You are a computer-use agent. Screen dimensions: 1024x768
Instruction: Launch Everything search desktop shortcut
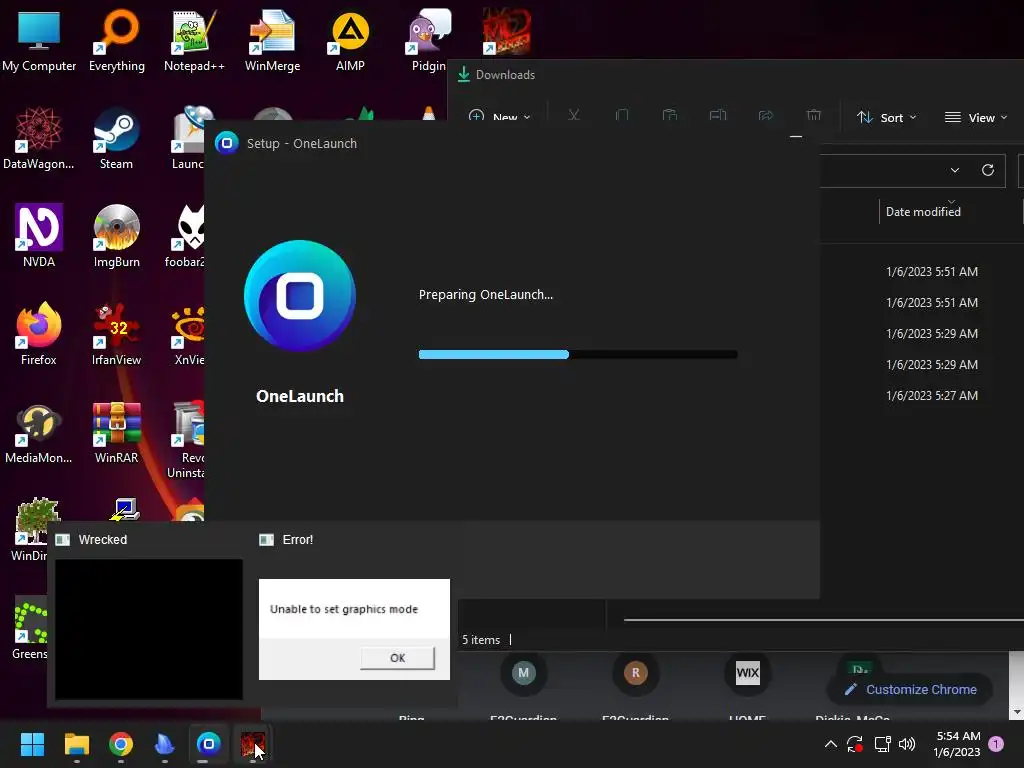[117, 40]
